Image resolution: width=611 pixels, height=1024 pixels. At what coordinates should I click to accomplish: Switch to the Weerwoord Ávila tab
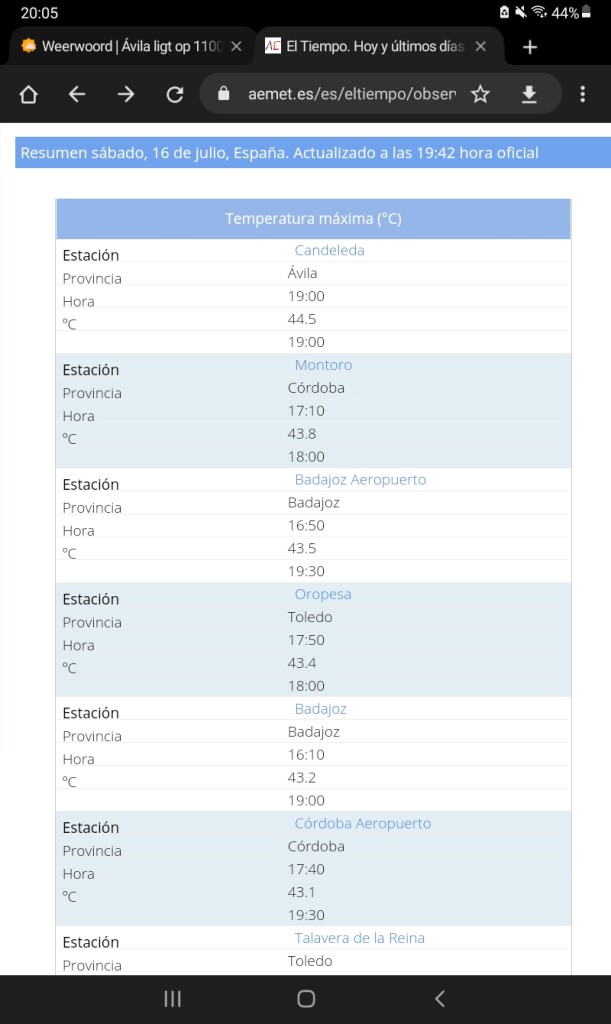(x=120, y=46)
